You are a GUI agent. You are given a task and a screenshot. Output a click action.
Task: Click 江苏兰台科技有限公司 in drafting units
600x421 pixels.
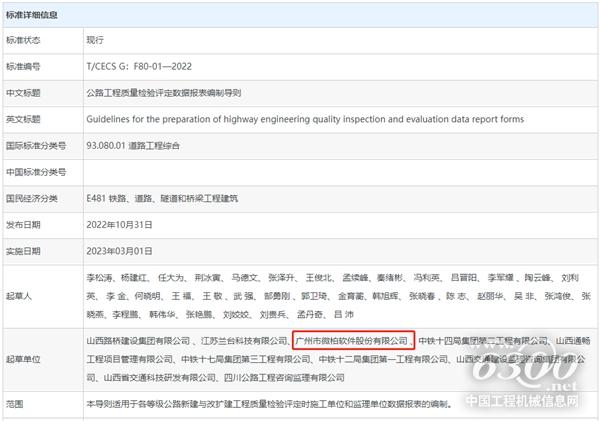[236, 341]
